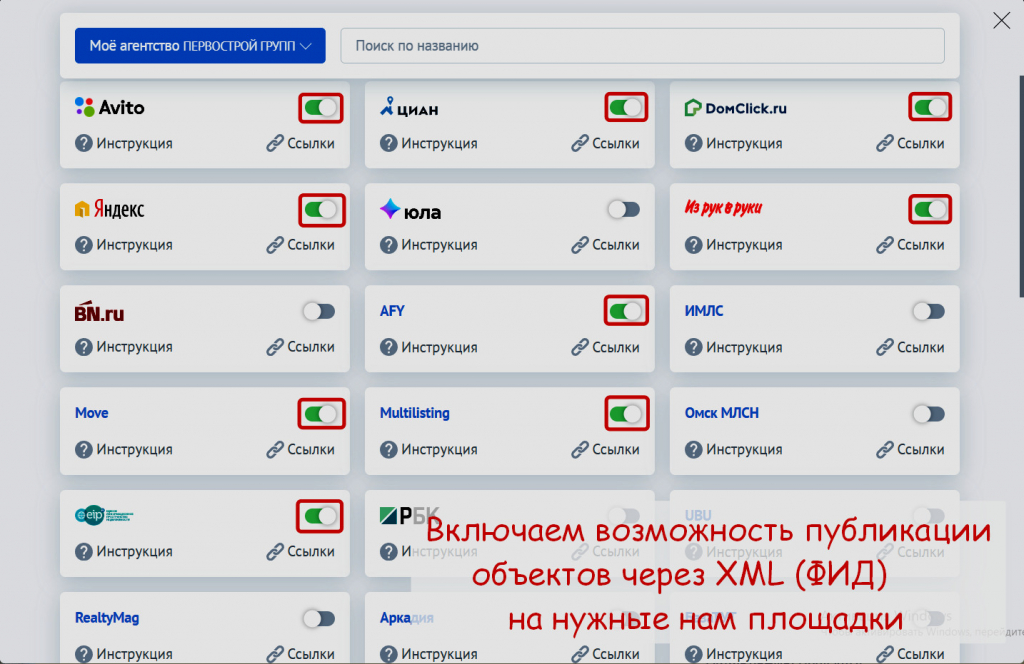Open the Моё агентство ПЕРВОСТРОЙ ГРУПП dropdown

(x=200, y=46)
